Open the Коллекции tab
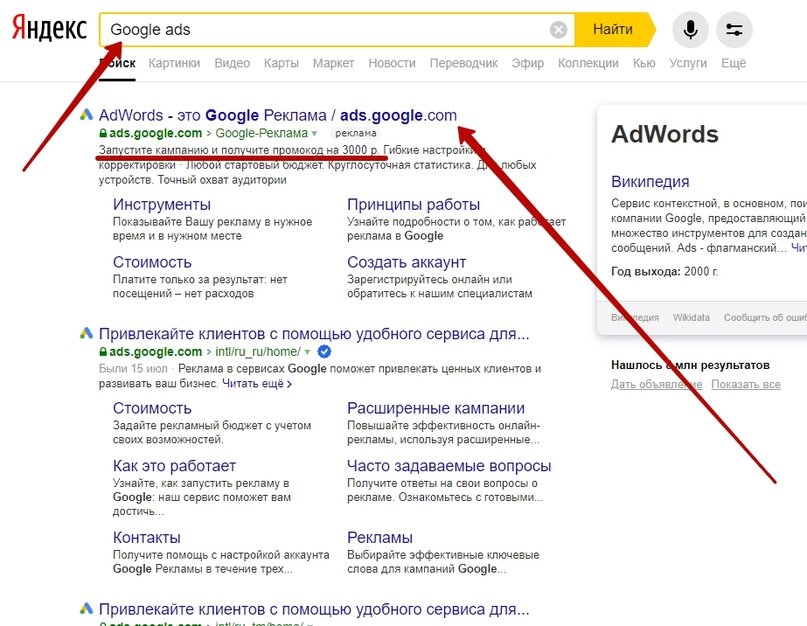The width and height of the screenshot is (807, 626). [x=588, y=63]
